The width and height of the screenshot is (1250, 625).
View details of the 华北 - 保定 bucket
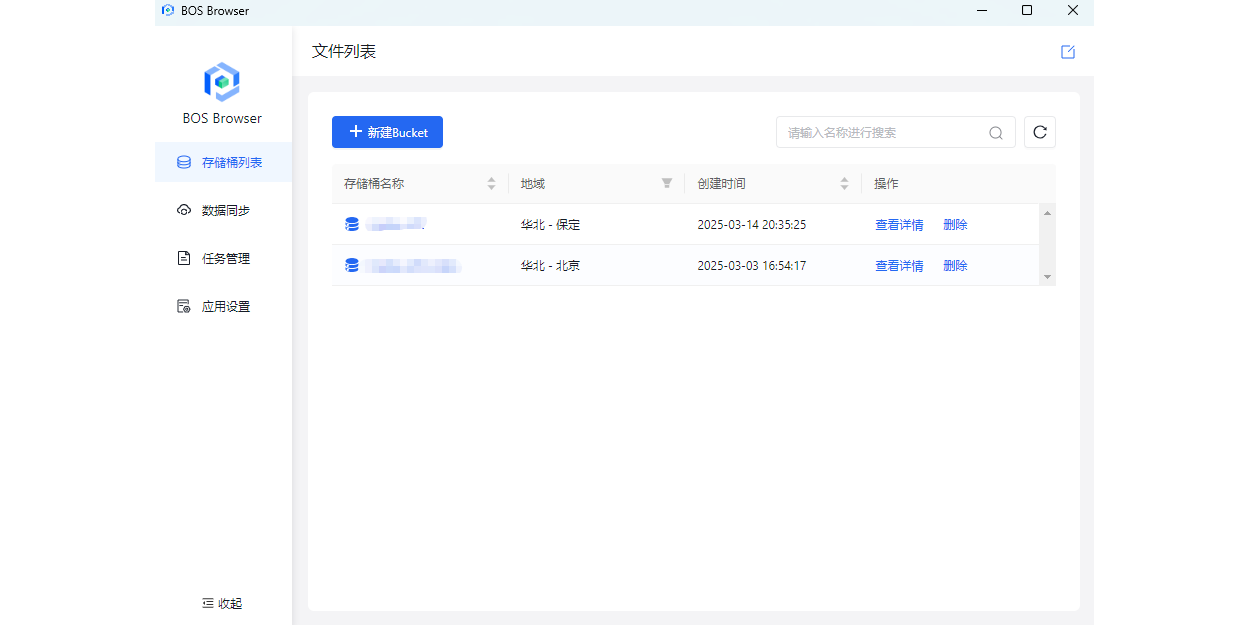point(899,225)
